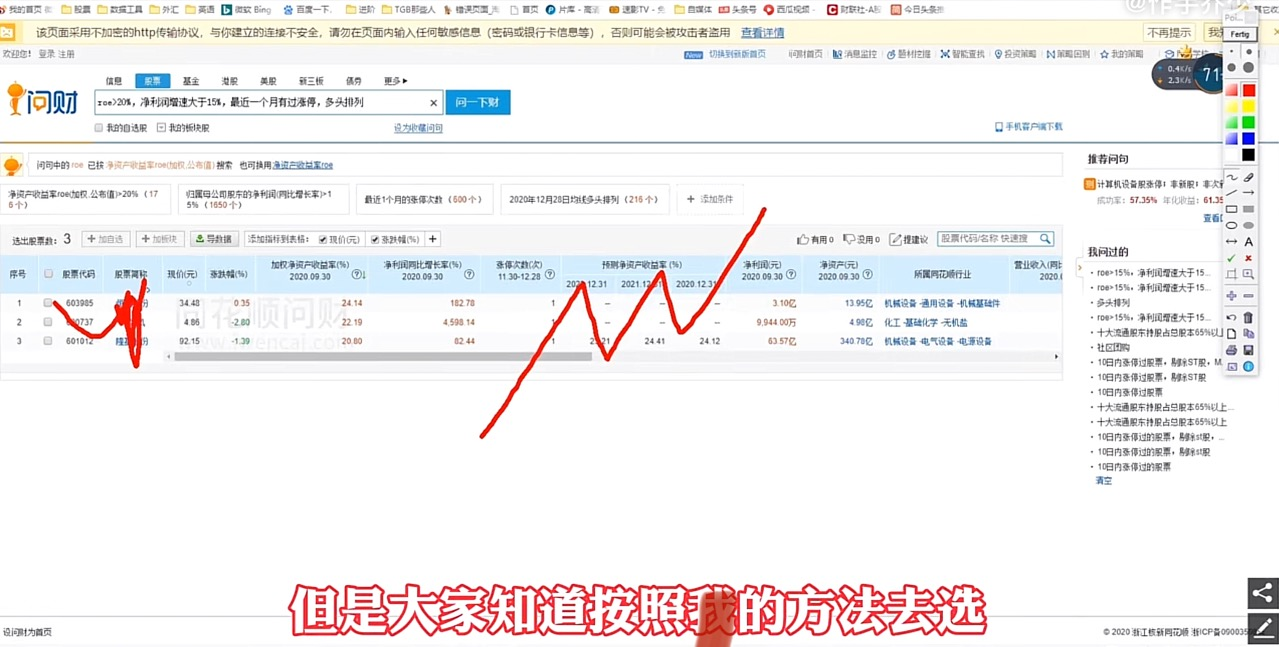This screenshot has width=1279, height=647.
Task: Click the 手机客户端下载 link
Action: 1029,127
